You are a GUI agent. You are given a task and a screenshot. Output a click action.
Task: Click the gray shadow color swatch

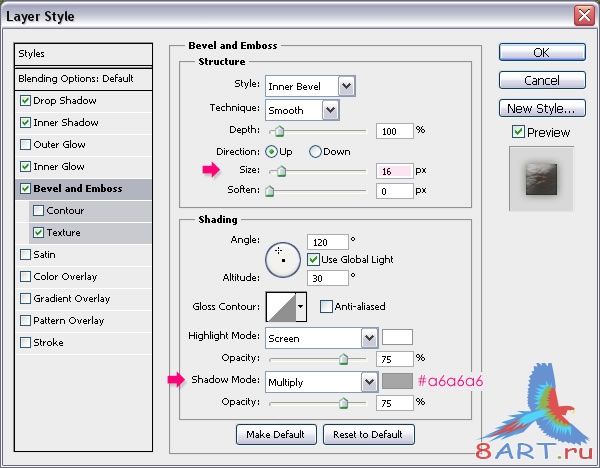pos(397,382)
